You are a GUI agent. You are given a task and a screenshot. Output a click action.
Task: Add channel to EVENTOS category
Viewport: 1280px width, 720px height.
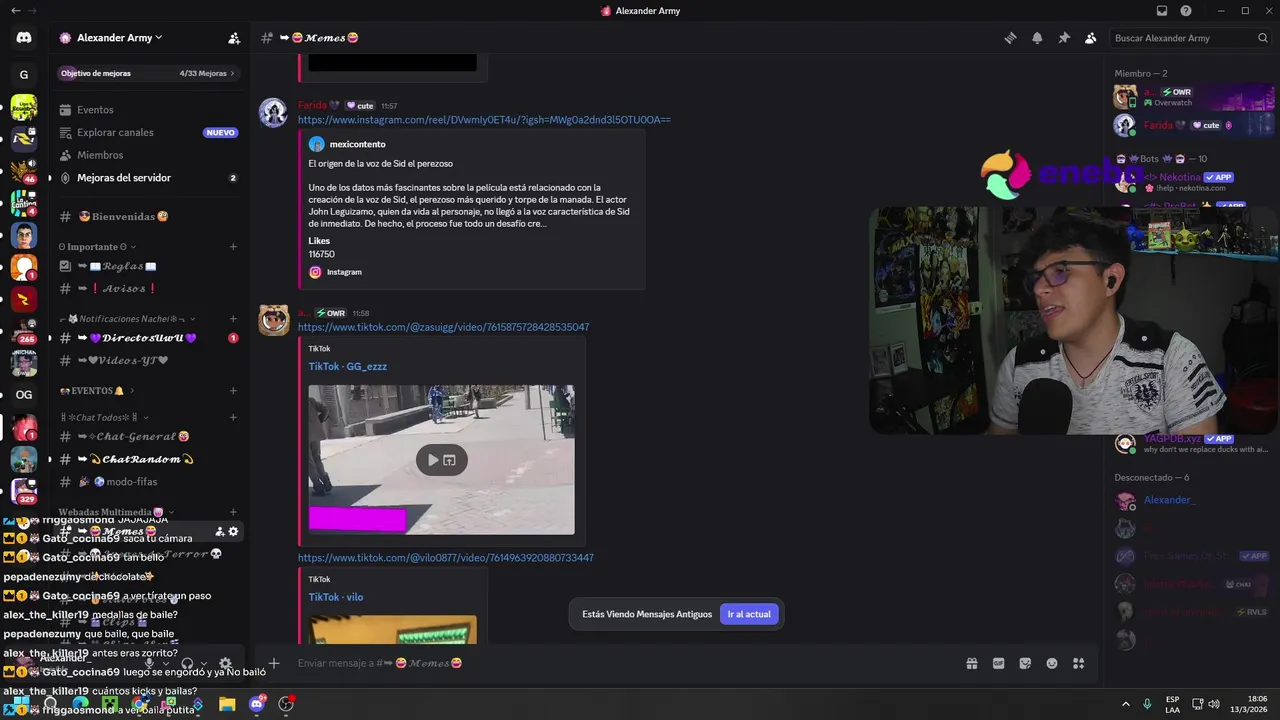233,391
